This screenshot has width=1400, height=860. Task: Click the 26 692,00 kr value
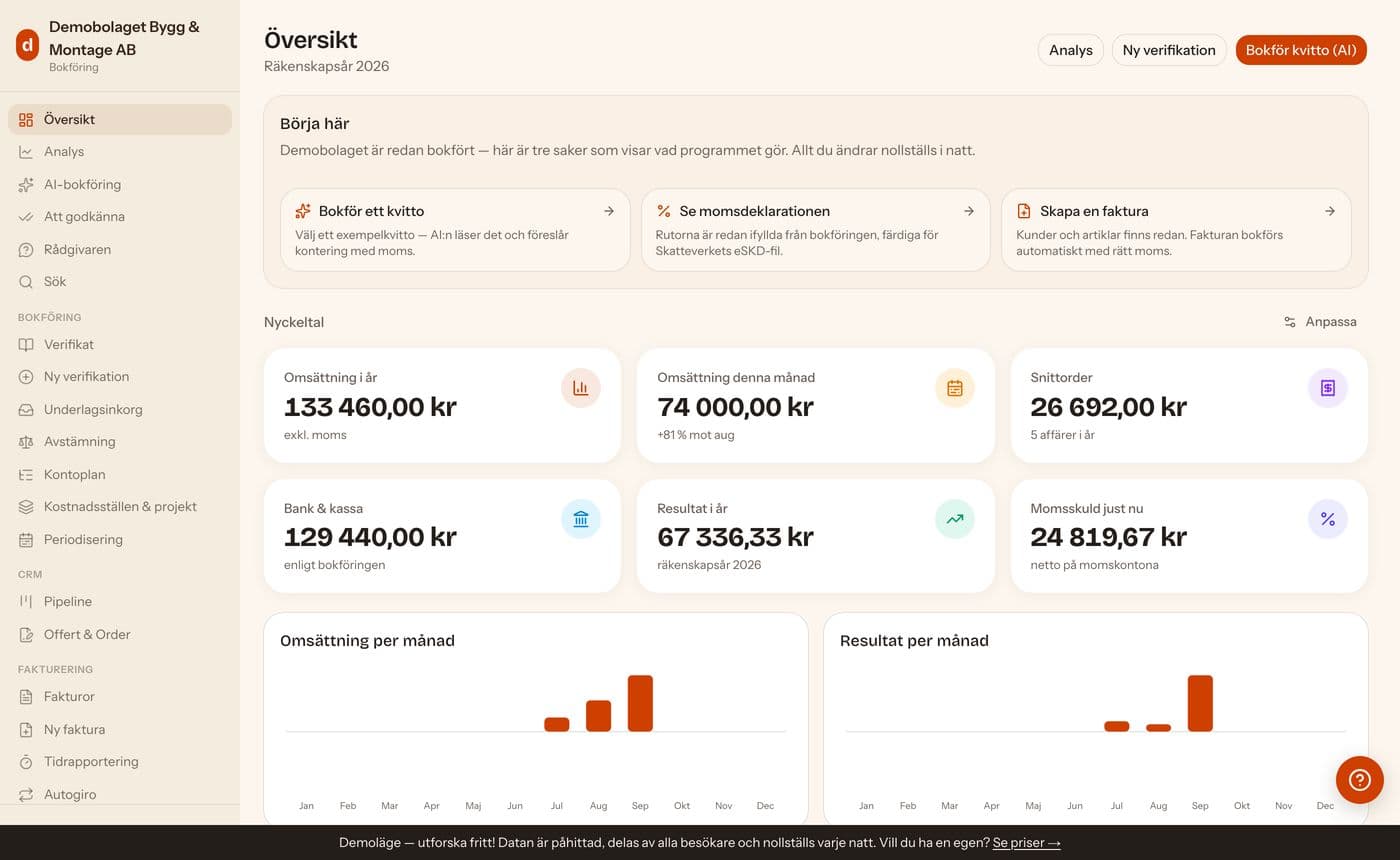click(x=1109, y=407)
